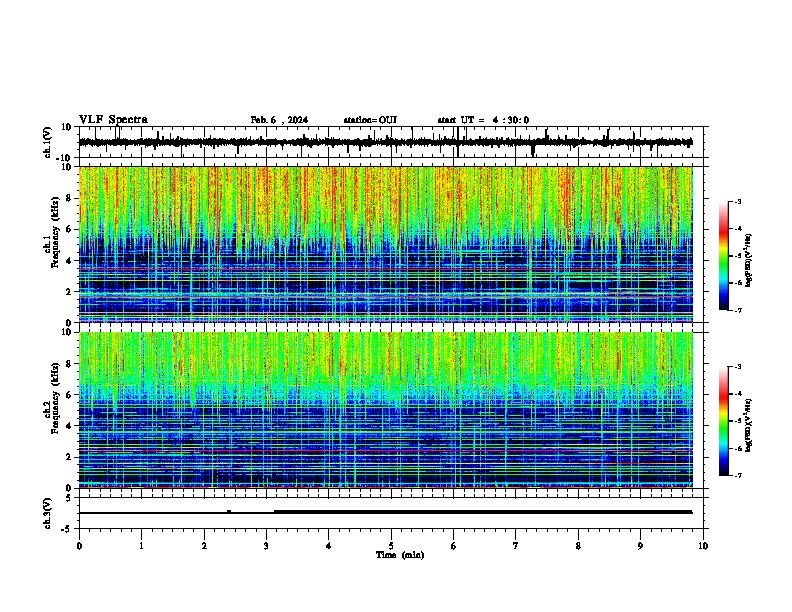
Task: Click the ch.2 spectrogram color scale bar
Action: pyautogui.click(x=723, y=421)
